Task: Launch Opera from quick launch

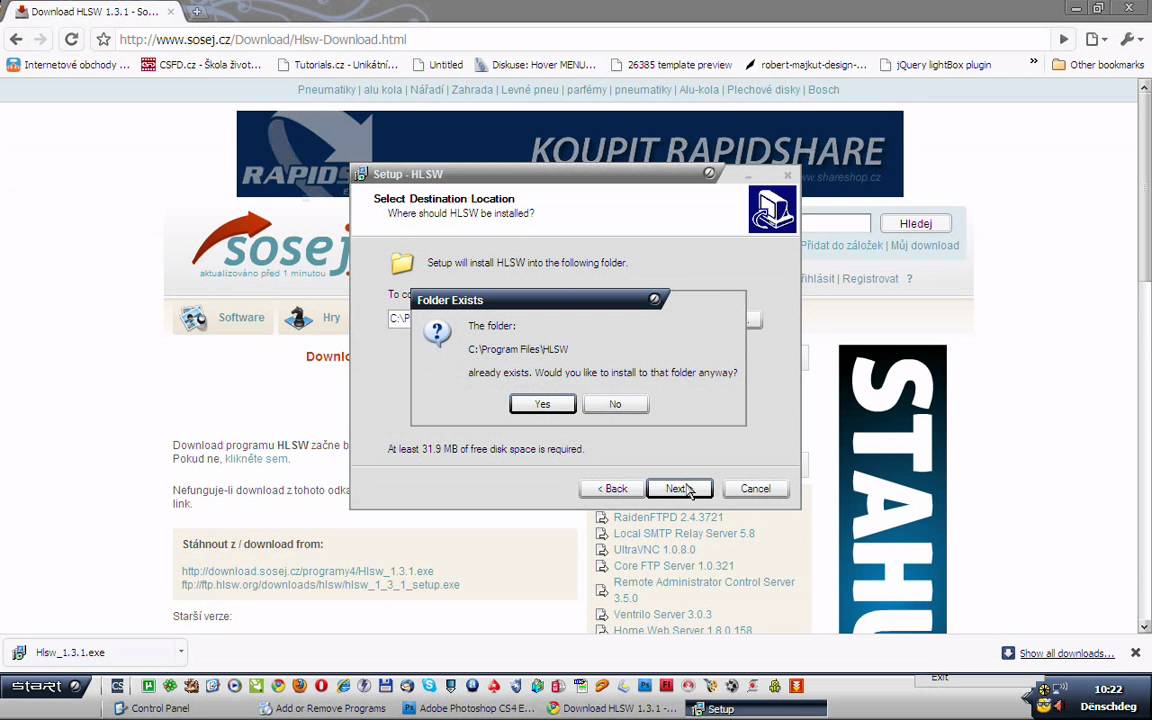Action: tap(321, 686)
